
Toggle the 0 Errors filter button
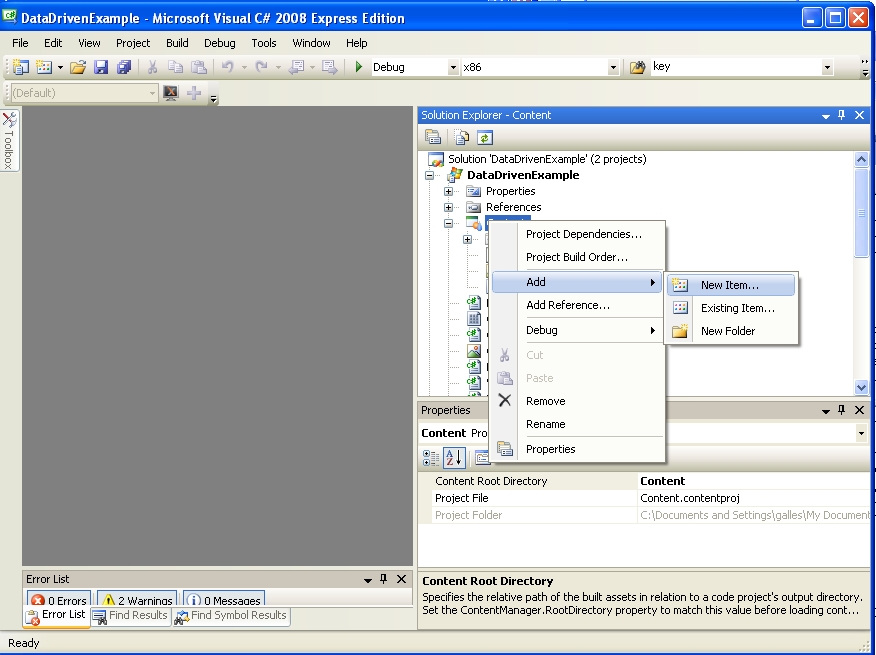[x=59, y=600]
